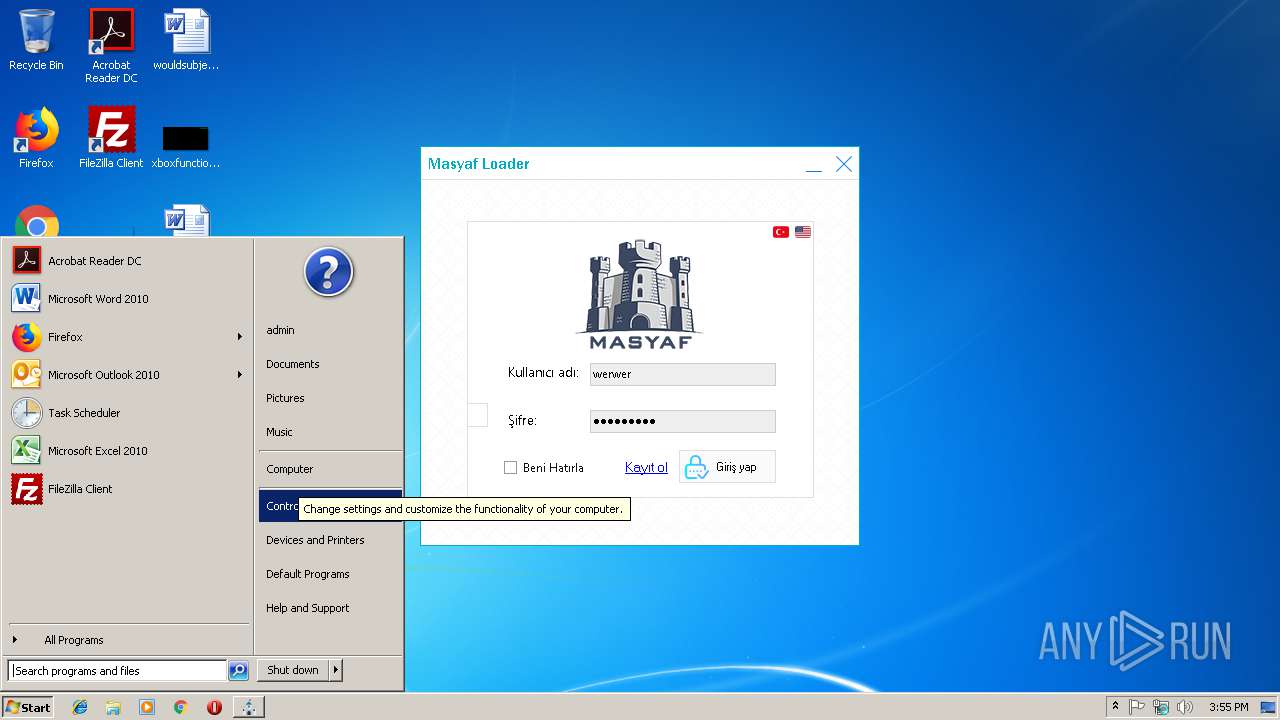Open Windows Explorer from the taskbar
This screenshot has width=1280, height=720.
pyautogui.click(x=113, y=707)
